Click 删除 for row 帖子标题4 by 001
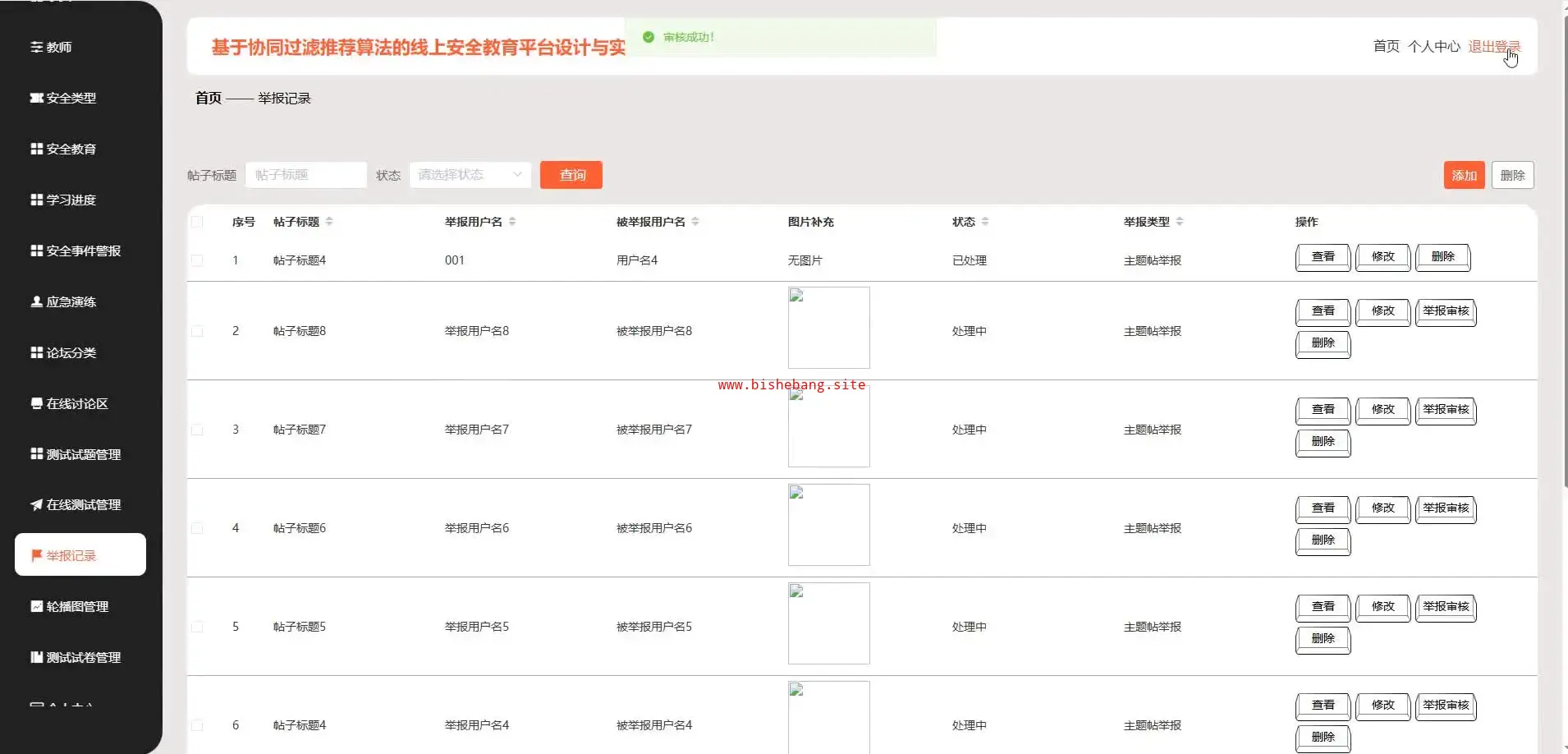 1443,257
